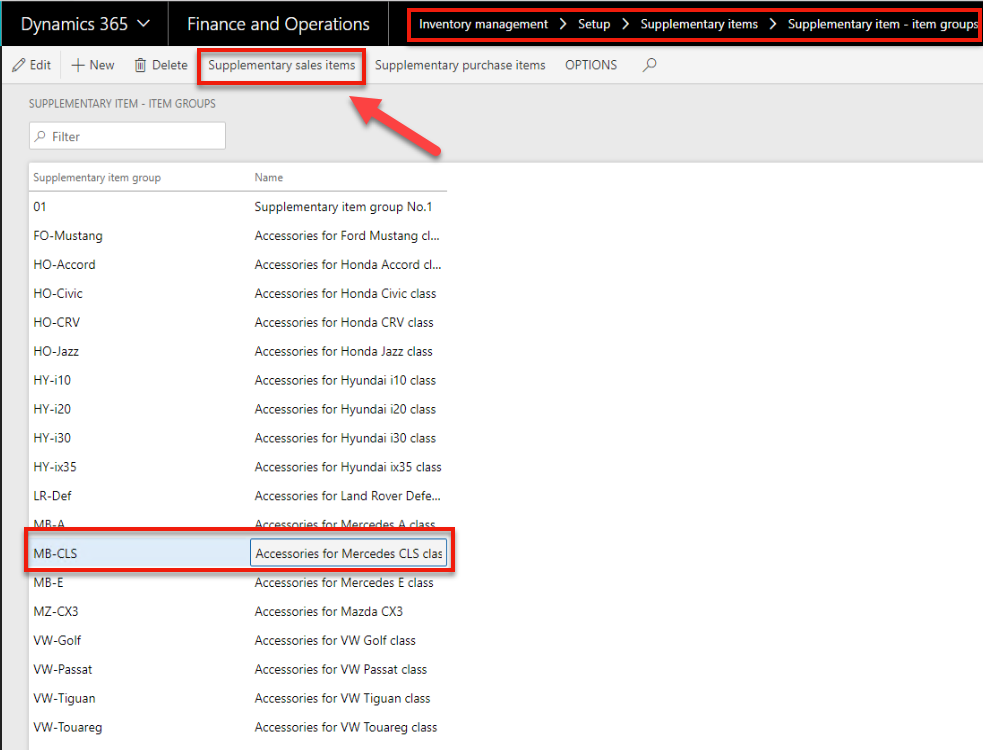Select the MB-E row
This screenshot has width=983, height=750.
238,583
